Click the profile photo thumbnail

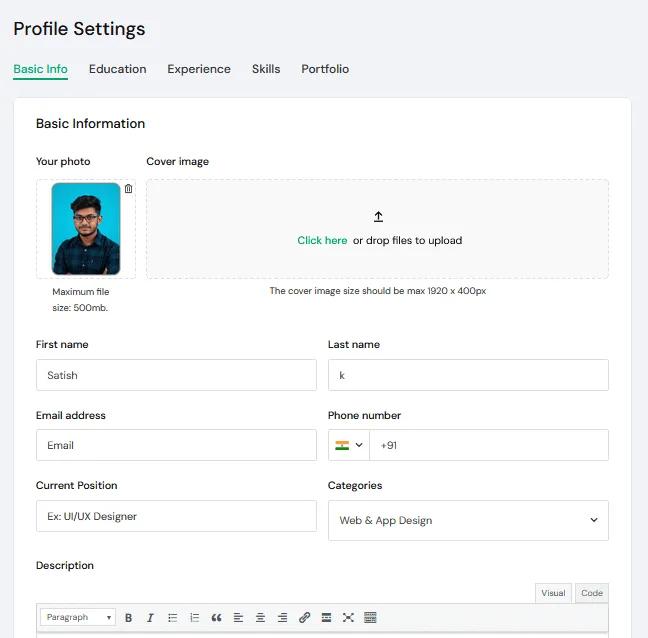point(86,229)
